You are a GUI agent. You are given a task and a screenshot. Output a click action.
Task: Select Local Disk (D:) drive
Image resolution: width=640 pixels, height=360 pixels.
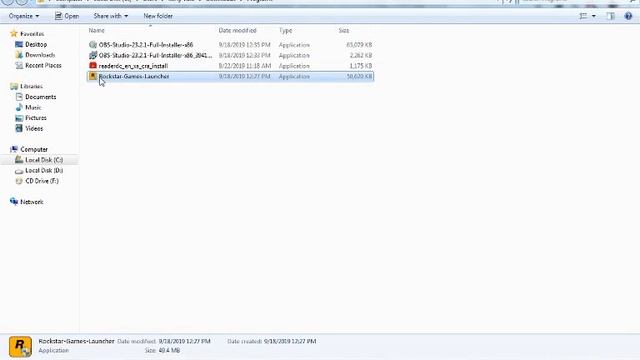44,170
